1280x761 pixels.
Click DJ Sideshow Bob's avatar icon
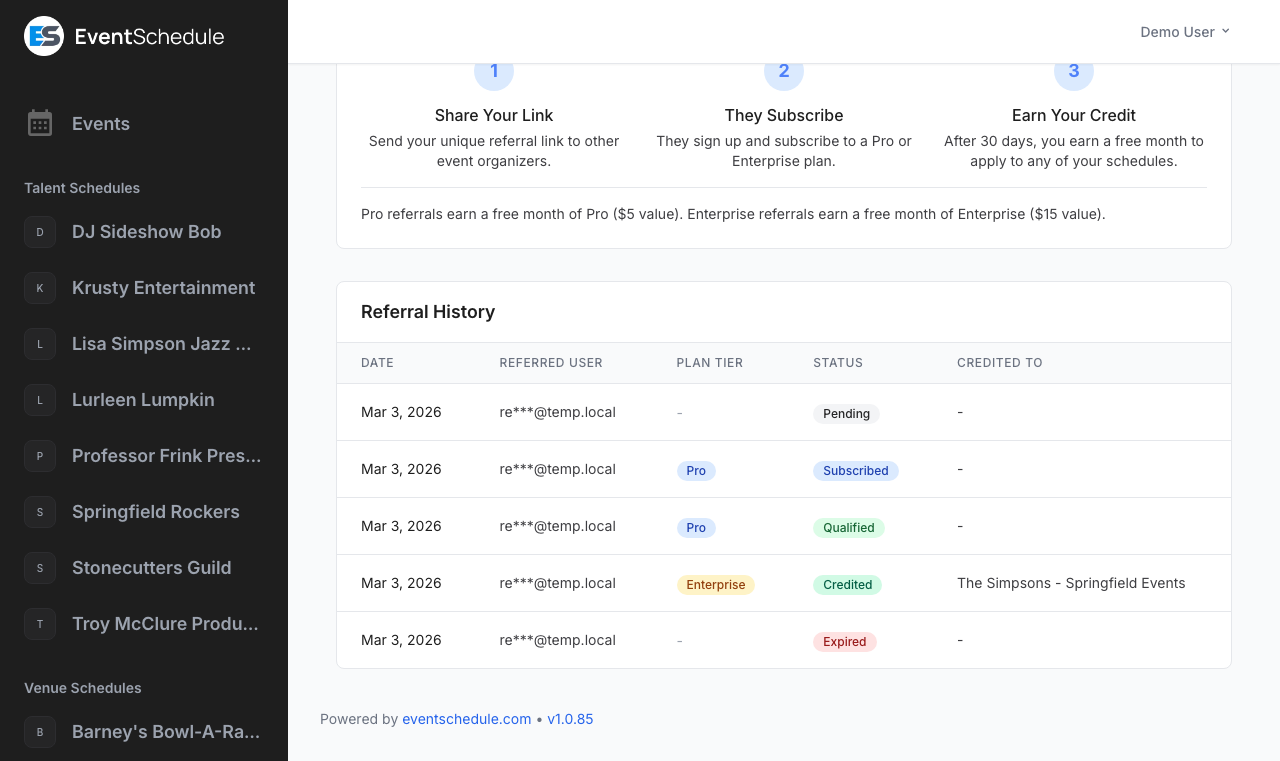[x=39, y=232]
